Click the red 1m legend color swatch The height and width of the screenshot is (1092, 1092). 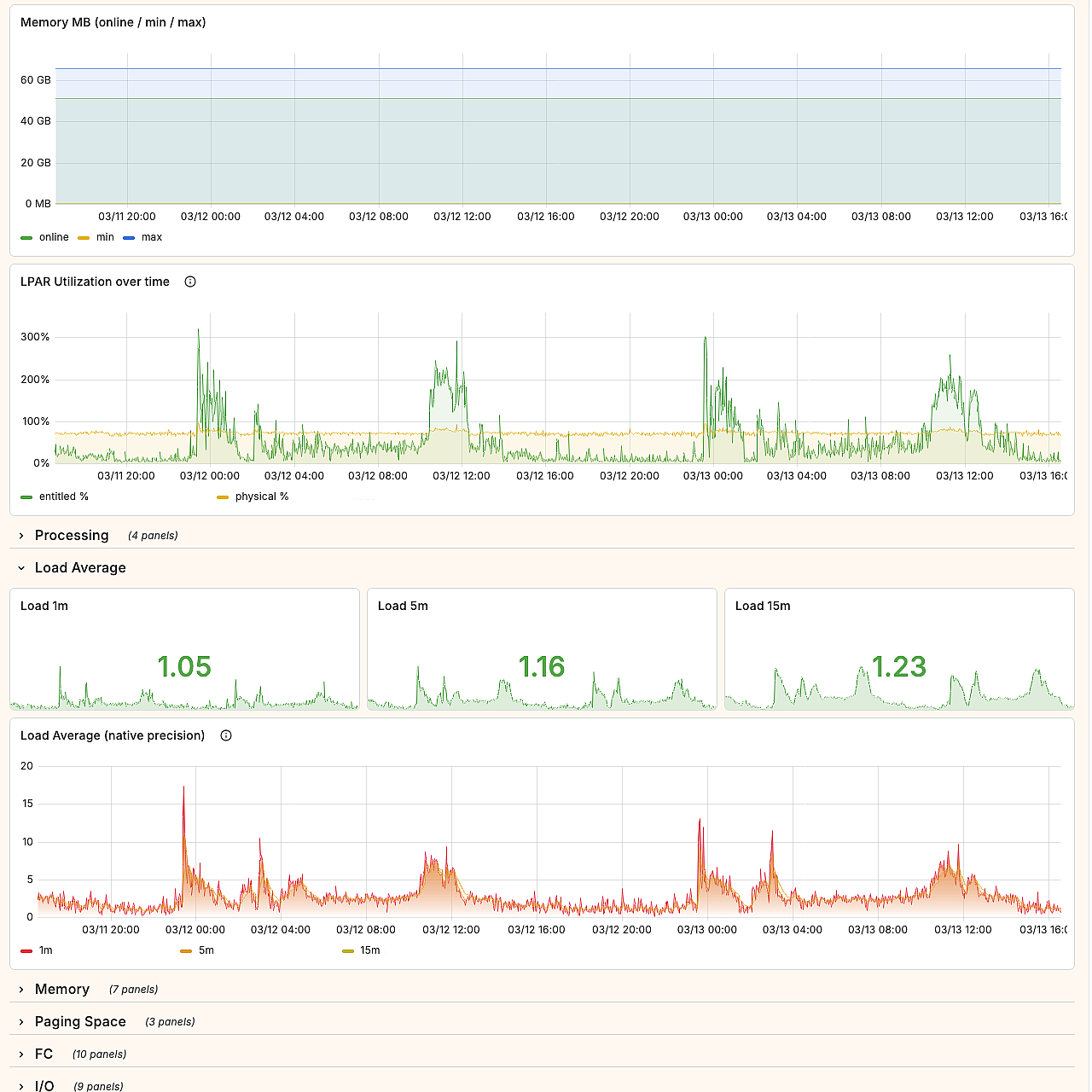tap(26, 950)
